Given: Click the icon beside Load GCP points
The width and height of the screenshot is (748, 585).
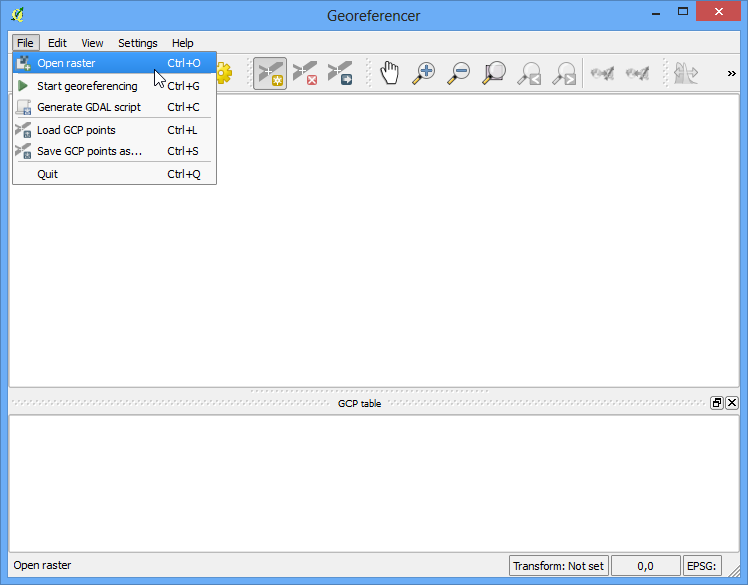Looking at the screenshot, I should [23, 130].
